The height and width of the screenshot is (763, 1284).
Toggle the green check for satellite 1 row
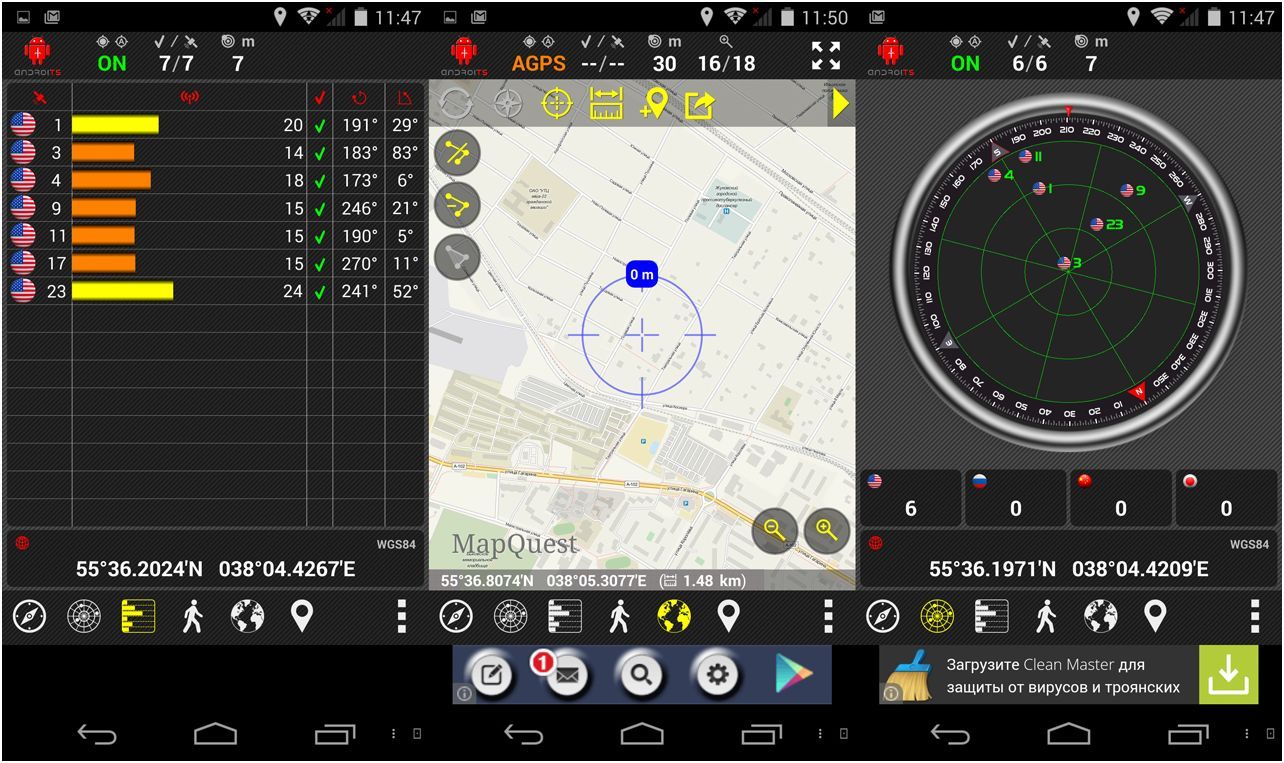[320, 126]
